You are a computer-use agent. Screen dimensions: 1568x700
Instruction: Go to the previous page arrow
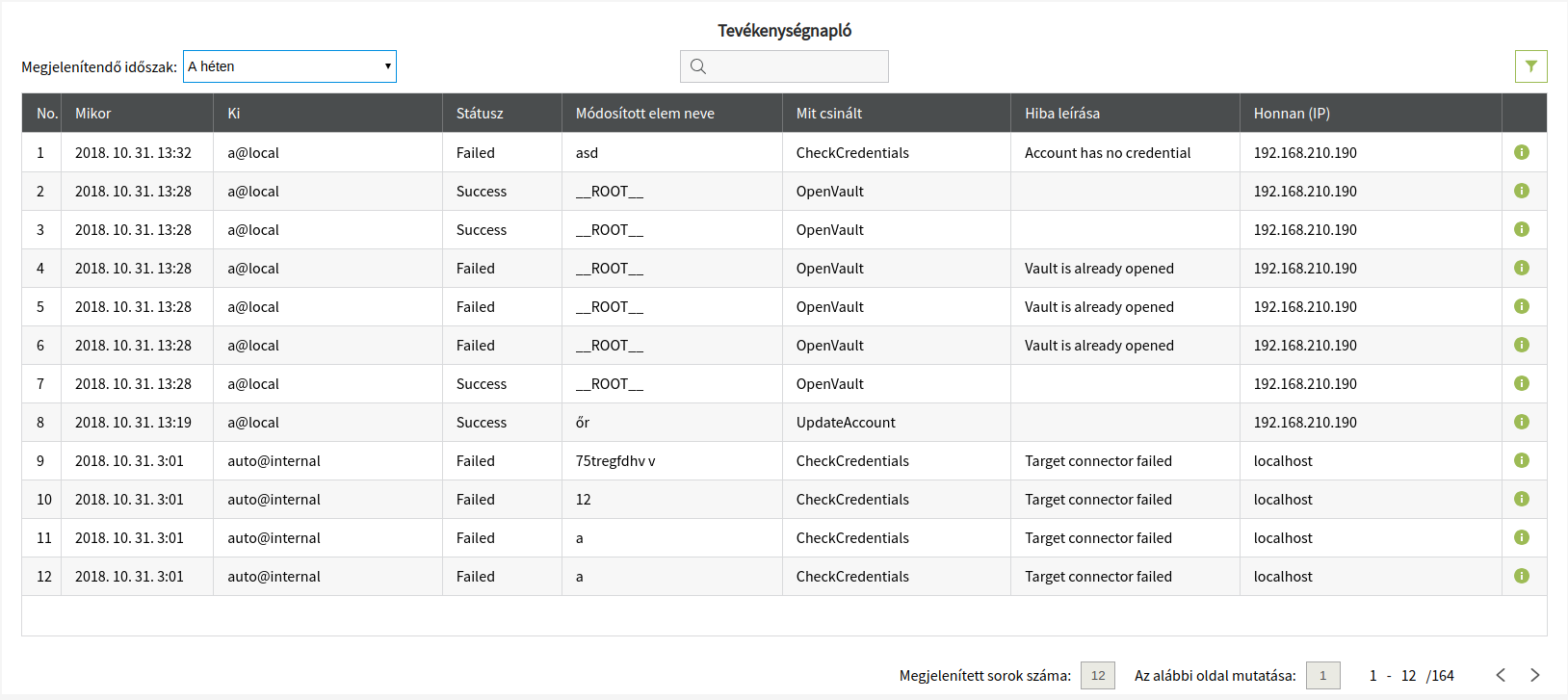point(1501,675)
